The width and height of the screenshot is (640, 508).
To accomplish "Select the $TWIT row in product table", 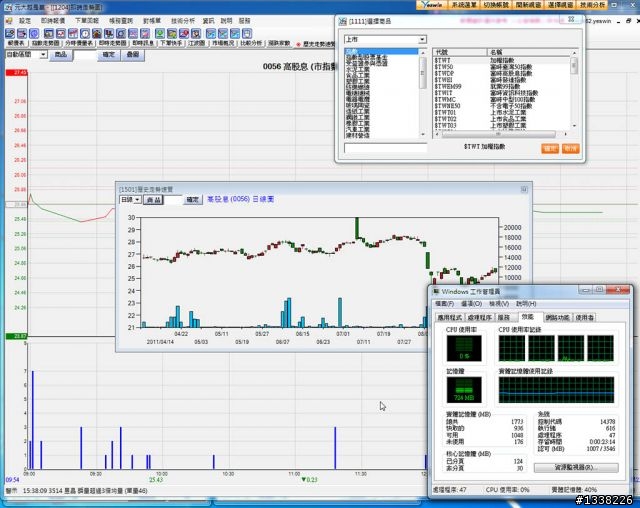I will click(502, 93).
